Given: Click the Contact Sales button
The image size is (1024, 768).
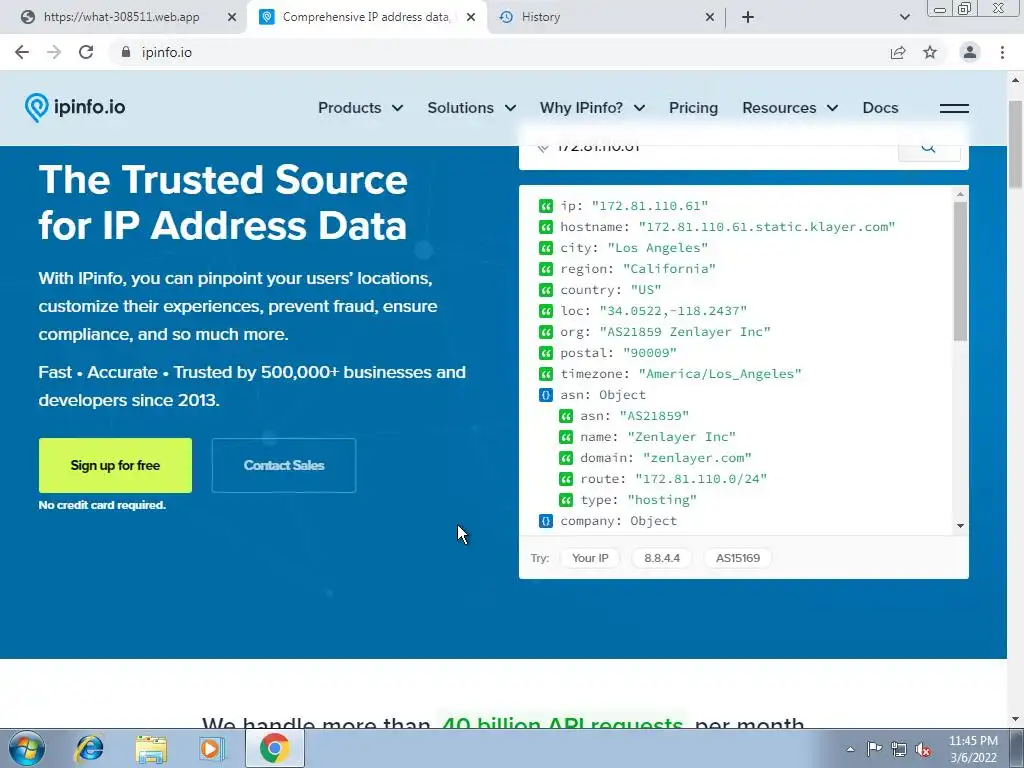Looking at the screenshot, I should point(284,466).
